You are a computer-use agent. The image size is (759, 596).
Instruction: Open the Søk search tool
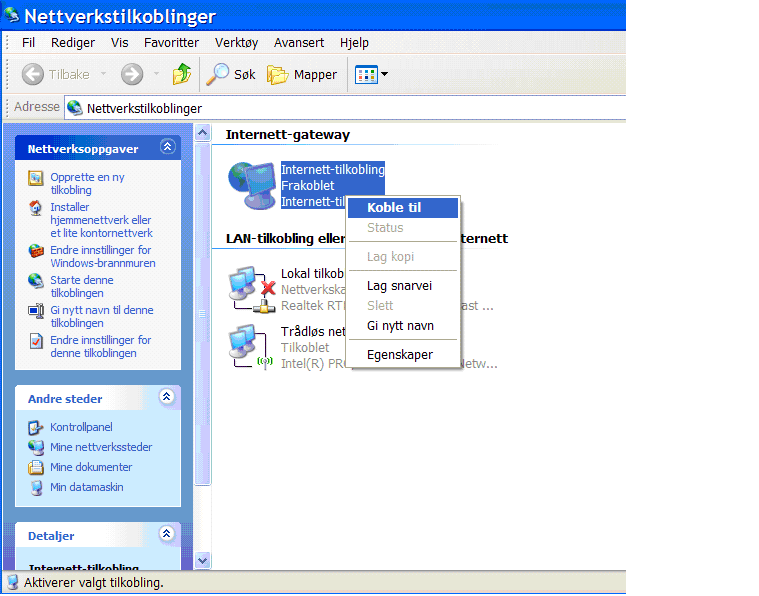[x=231, y=75]
